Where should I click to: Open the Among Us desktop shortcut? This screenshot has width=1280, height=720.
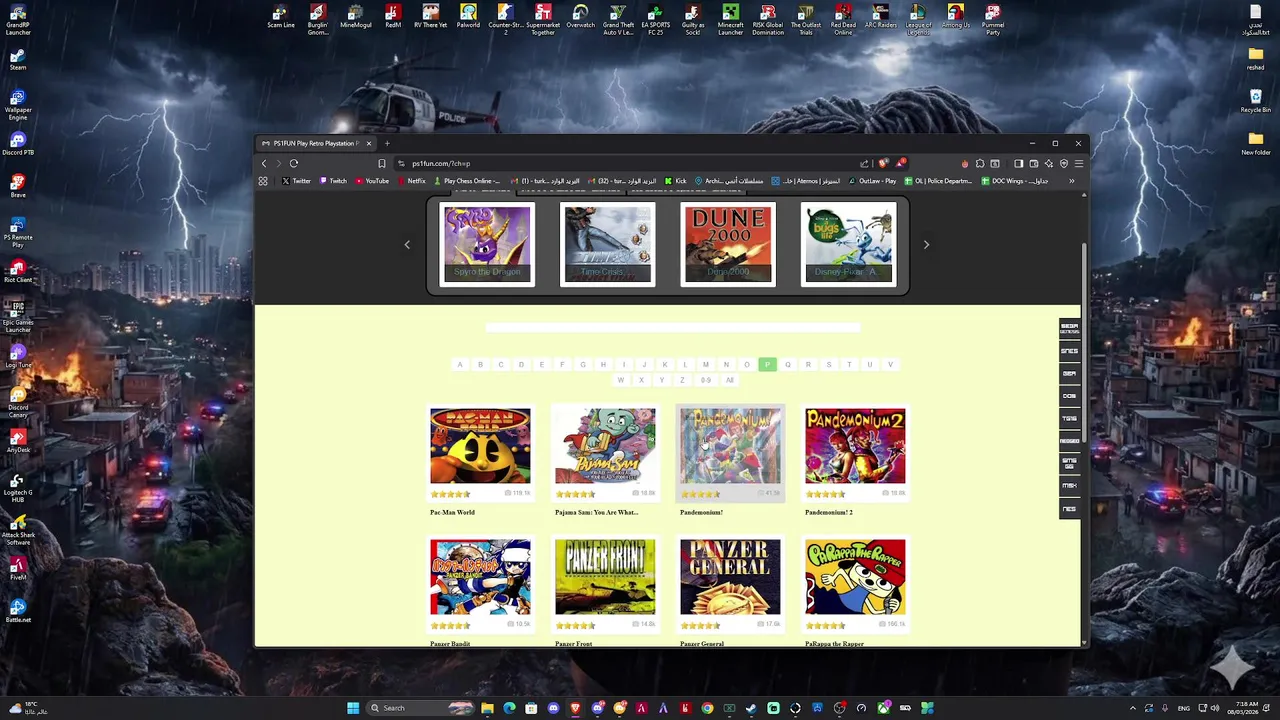click(x=956, y=16)
